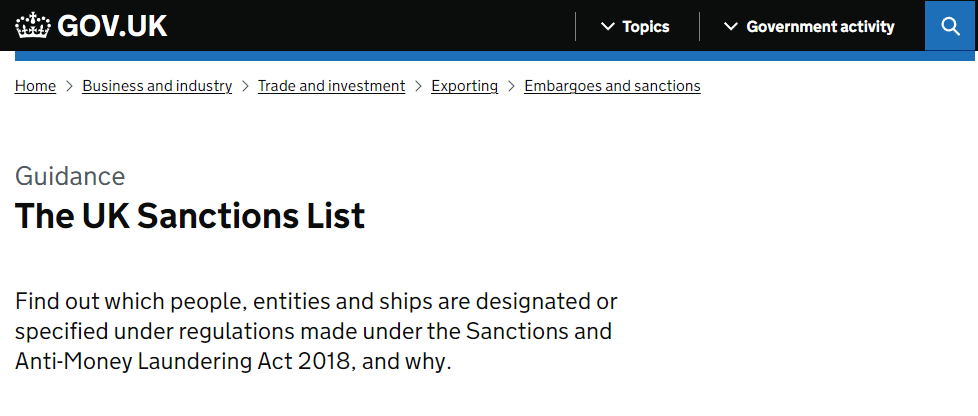Go to the Home breadcrumb link
Viewport: 978px width, 416px height.
[35, 86]
